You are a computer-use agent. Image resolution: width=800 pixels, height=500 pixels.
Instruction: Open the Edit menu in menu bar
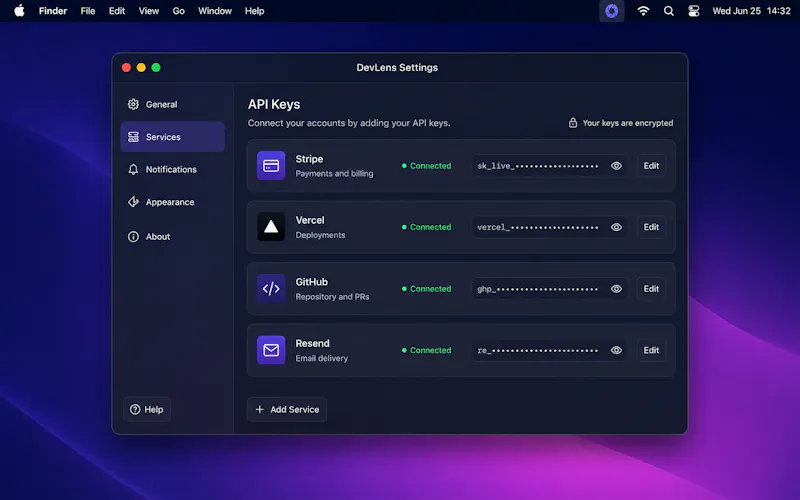(117, 11)
